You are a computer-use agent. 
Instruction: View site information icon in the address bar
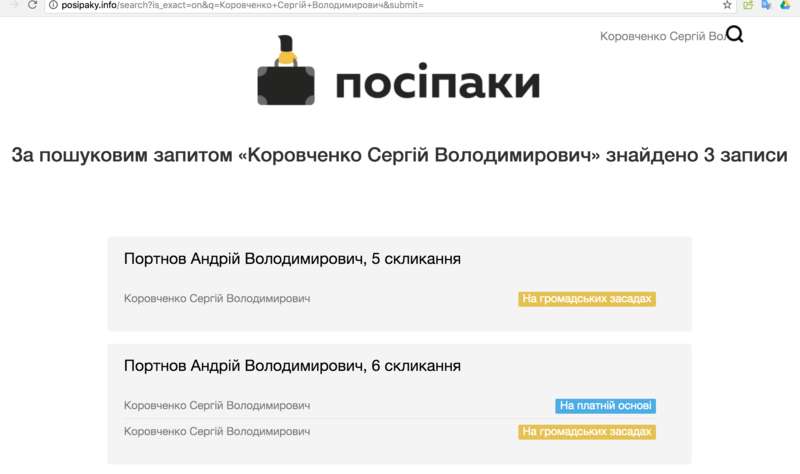coord(53,5)
